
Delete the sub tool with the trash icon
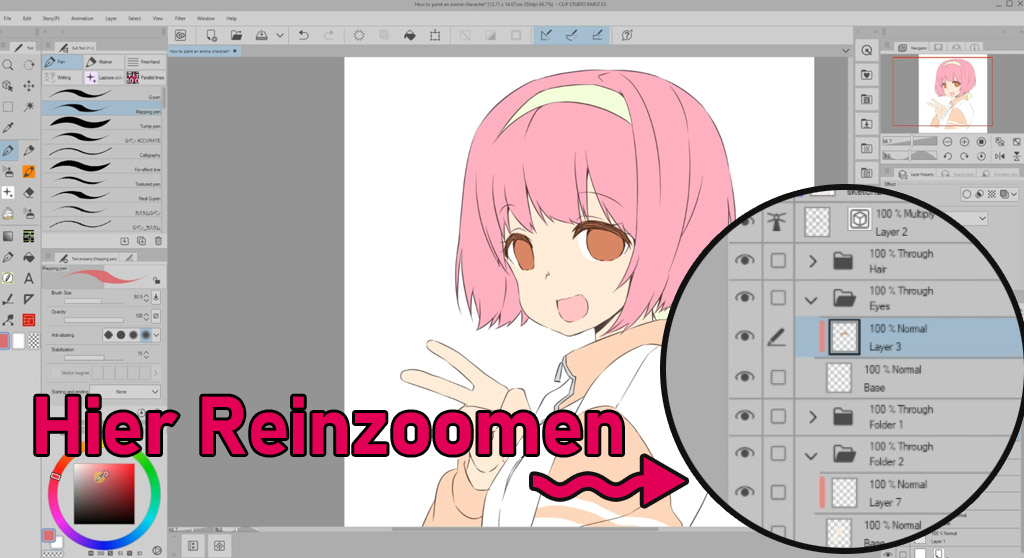point(158,241)
